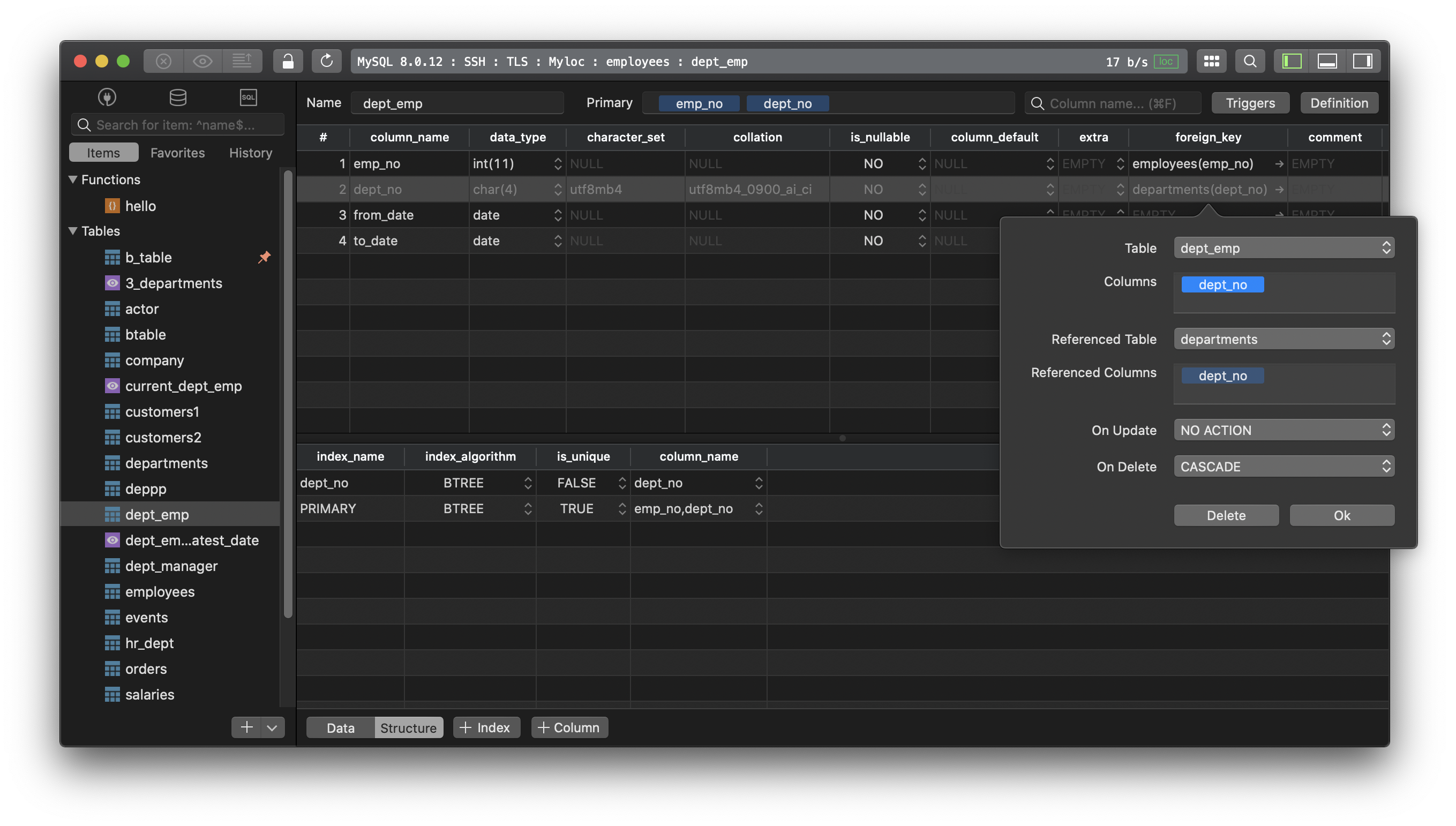
Task: Click the grid items icon in the toolbar
Action: coord(1211,61)
